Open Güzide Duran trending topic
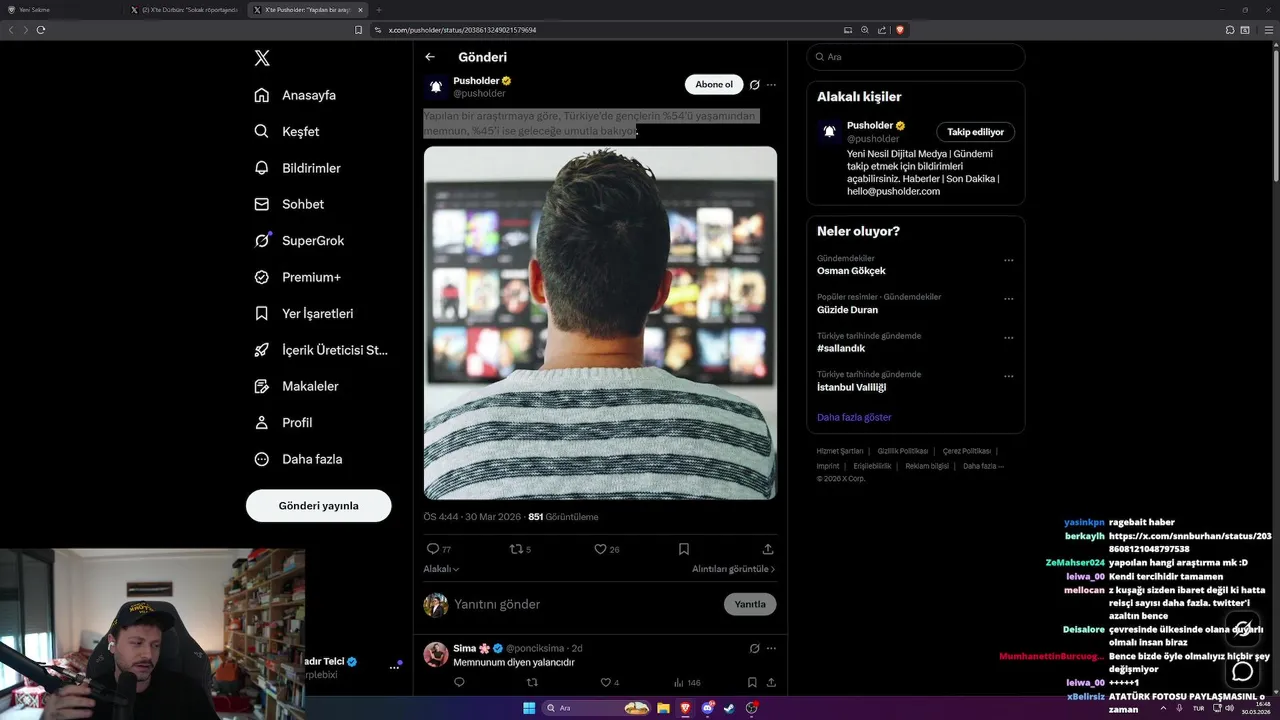 847,309
